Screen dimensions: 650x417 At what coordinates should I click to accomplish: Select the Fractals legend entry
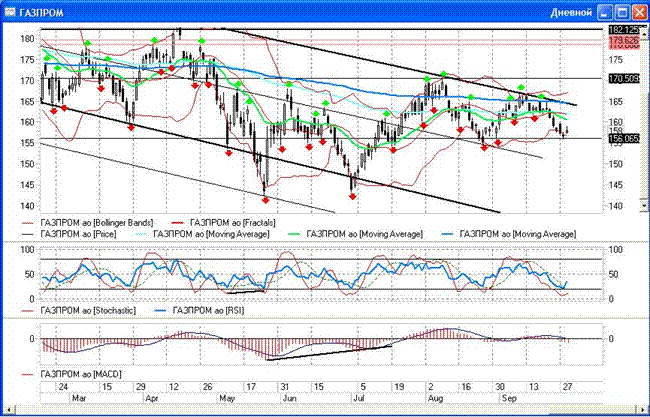[224, 223]
